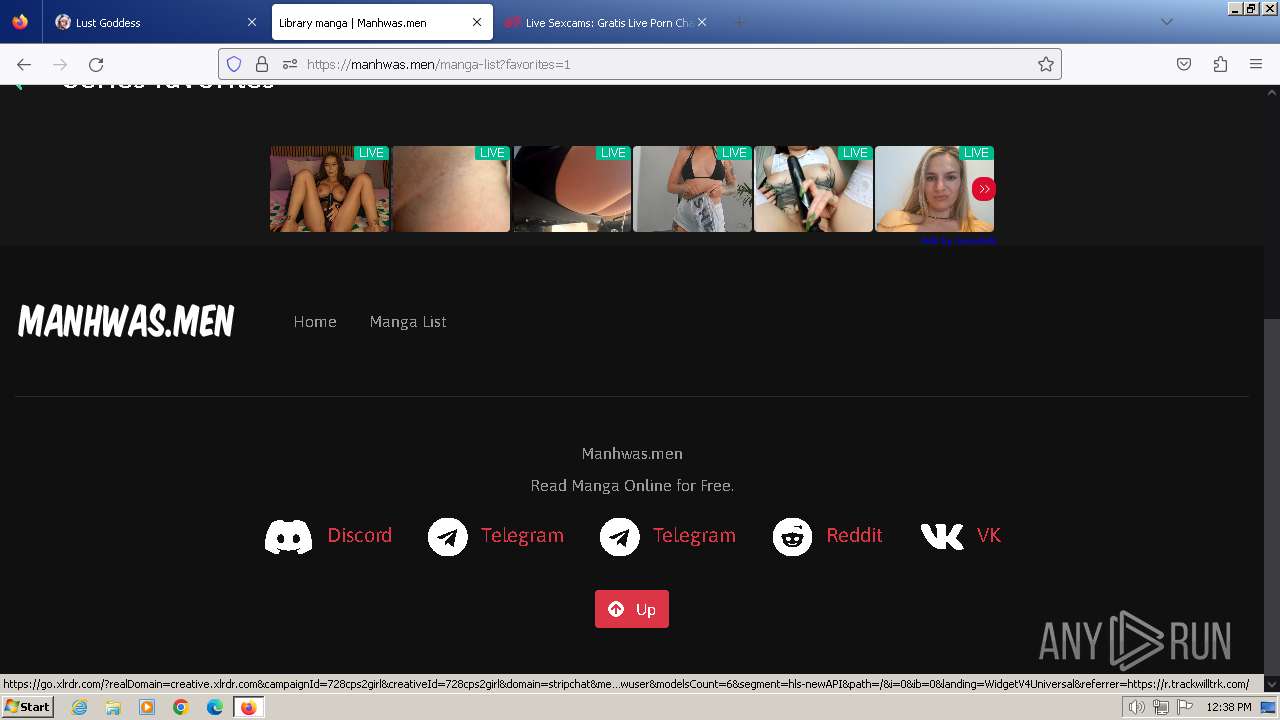Open the Home navigation link
Viewport: 1280px width, 720px height.
pos(315,322)
